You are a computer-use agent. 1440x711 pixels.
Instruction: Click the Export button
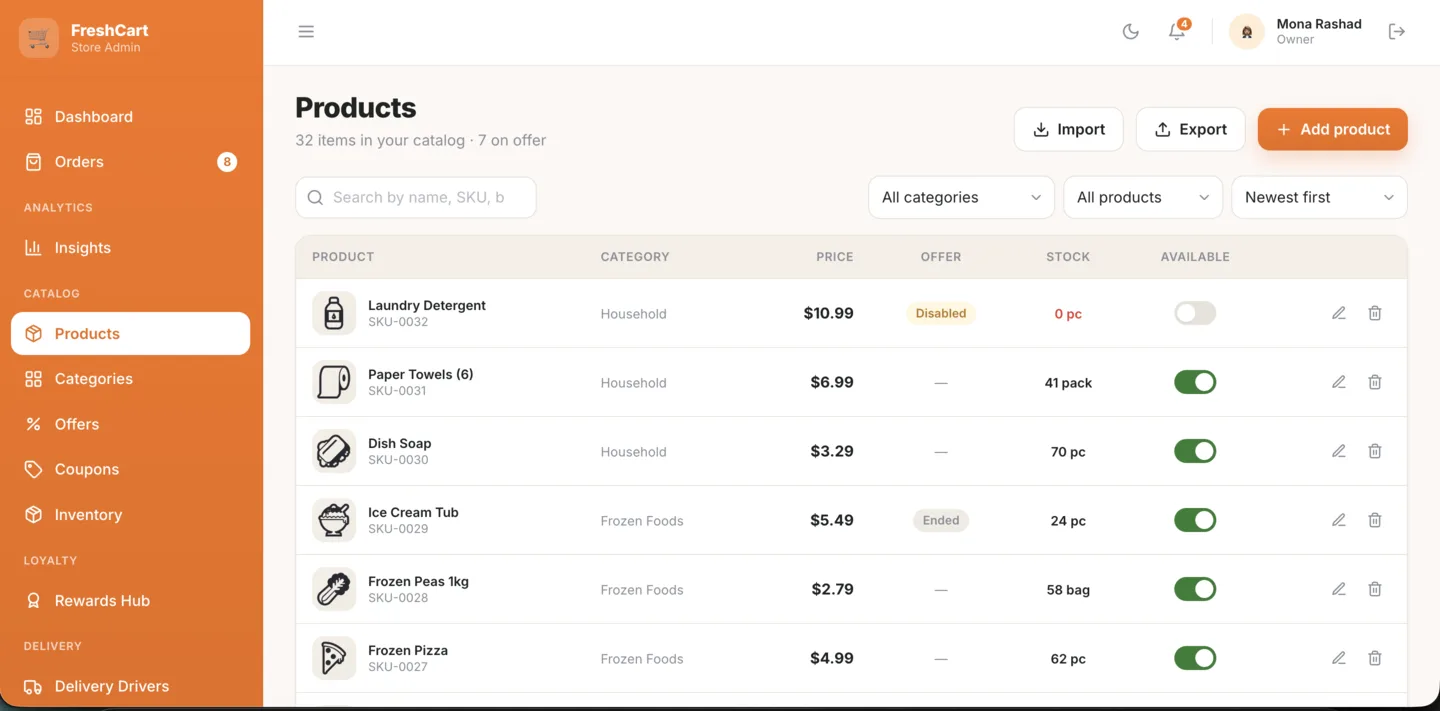[1191, 129]
